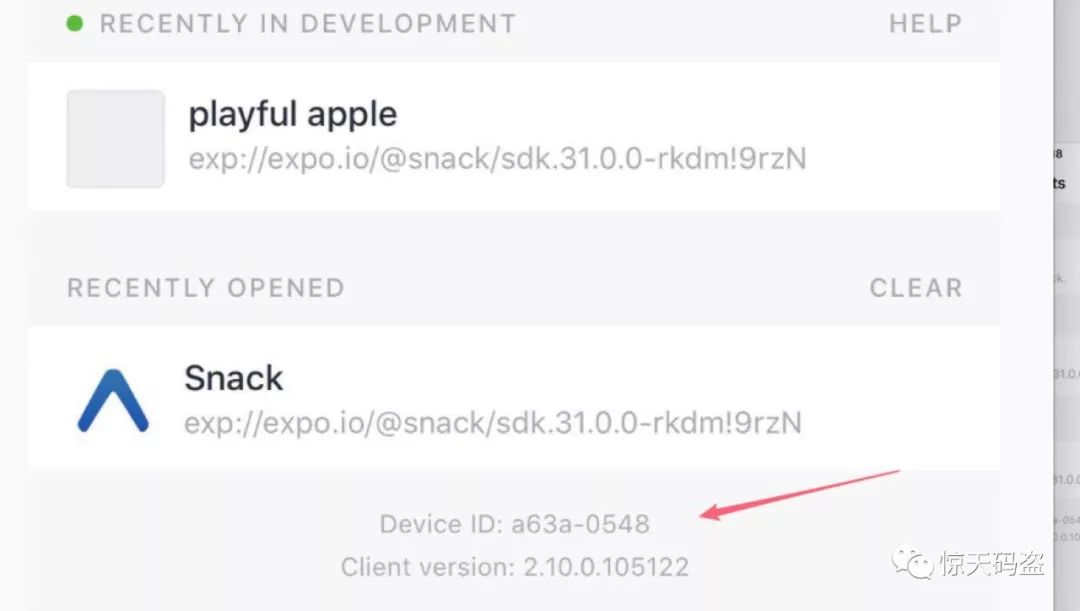The image size is (1080, 611).
Task: Click the red arrow annotation
Action: 800,495
